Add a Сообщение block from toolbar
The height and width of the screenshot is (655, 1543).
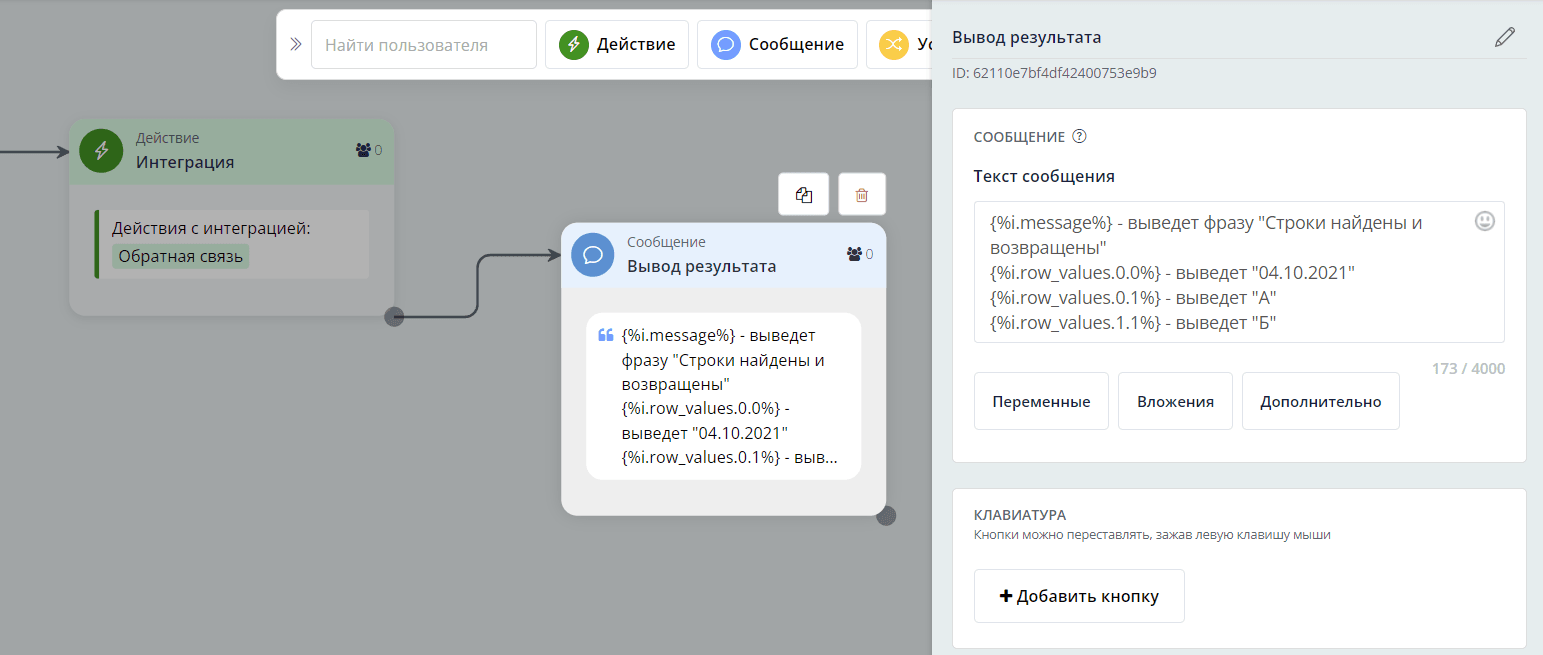pos(777,45)
